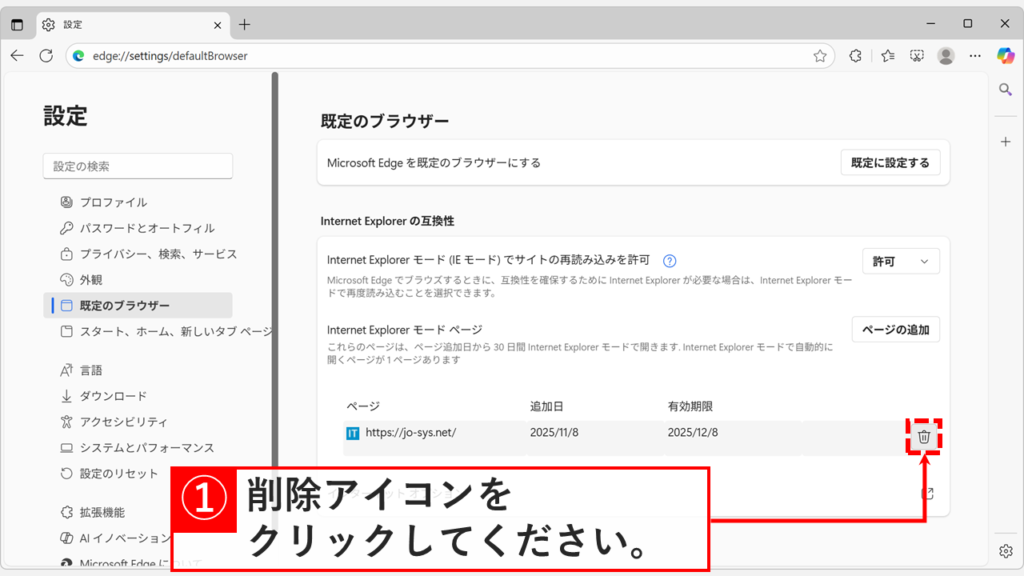The image size is (1024, 576).
Task: Click the delete icon for https://jo-sys.net/
Action: (x=923, y=437)
